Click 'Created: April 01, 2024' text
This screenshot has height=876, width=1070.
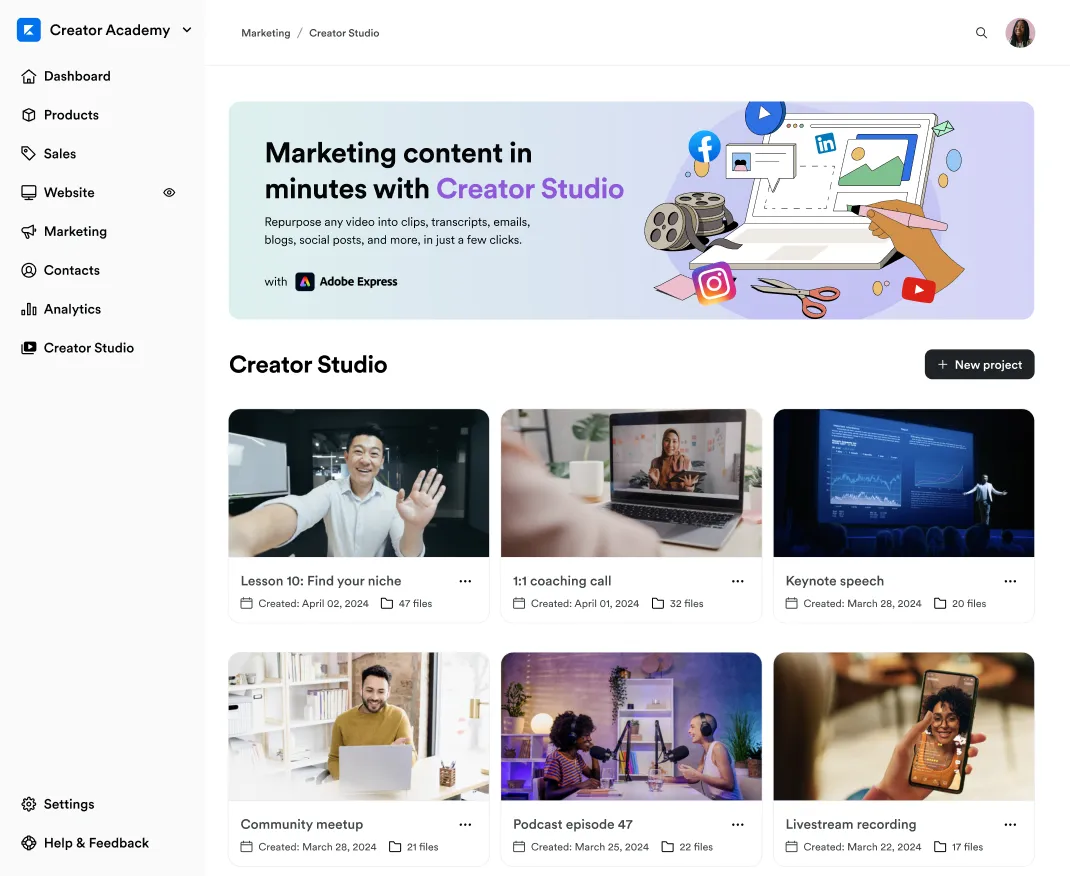click(585, 604)
